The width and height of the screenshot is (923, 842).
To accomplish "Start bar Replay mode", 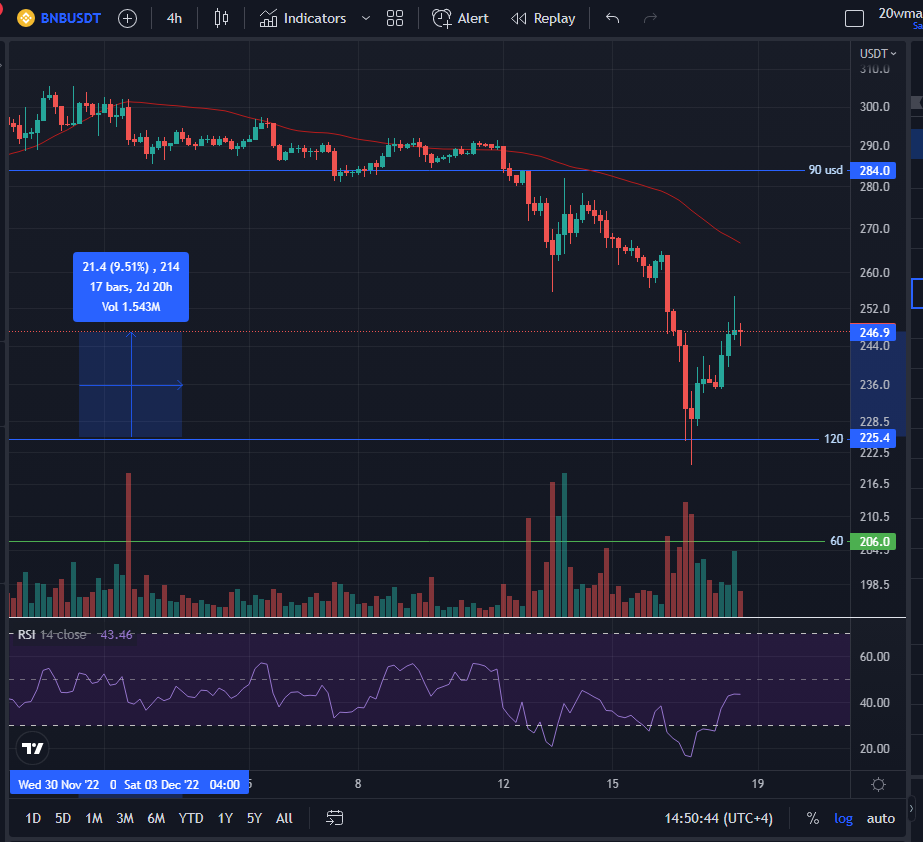I will coord(543,18).
